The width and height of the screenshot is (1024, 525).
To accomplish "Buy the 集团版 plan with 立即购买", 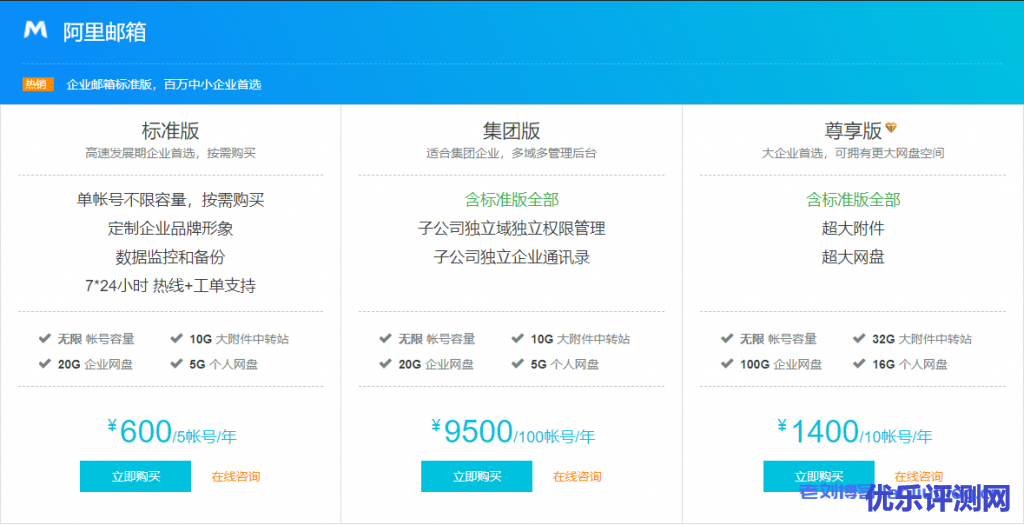I will click(x=477, y=476).
